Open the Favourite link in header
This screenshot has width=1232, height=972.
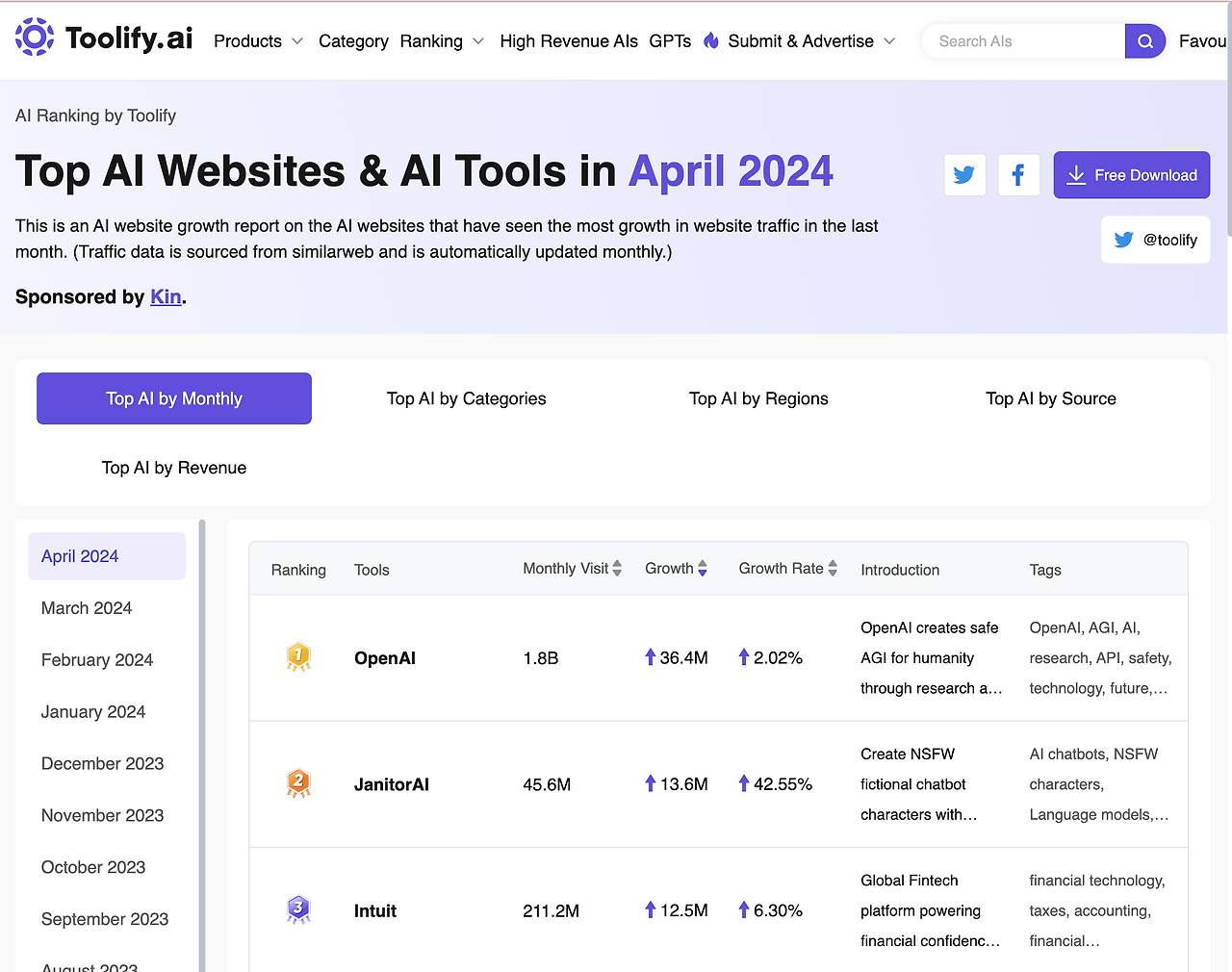coord(1203,41)
